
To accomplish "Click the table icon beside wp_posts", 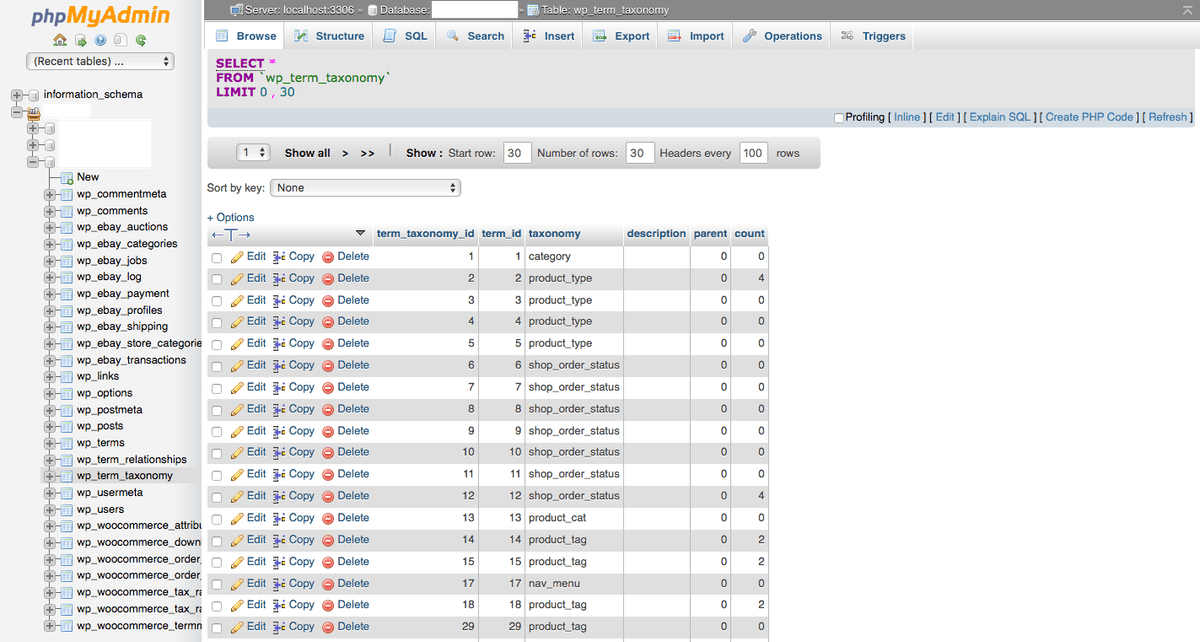I will click(x=67, y=426).
